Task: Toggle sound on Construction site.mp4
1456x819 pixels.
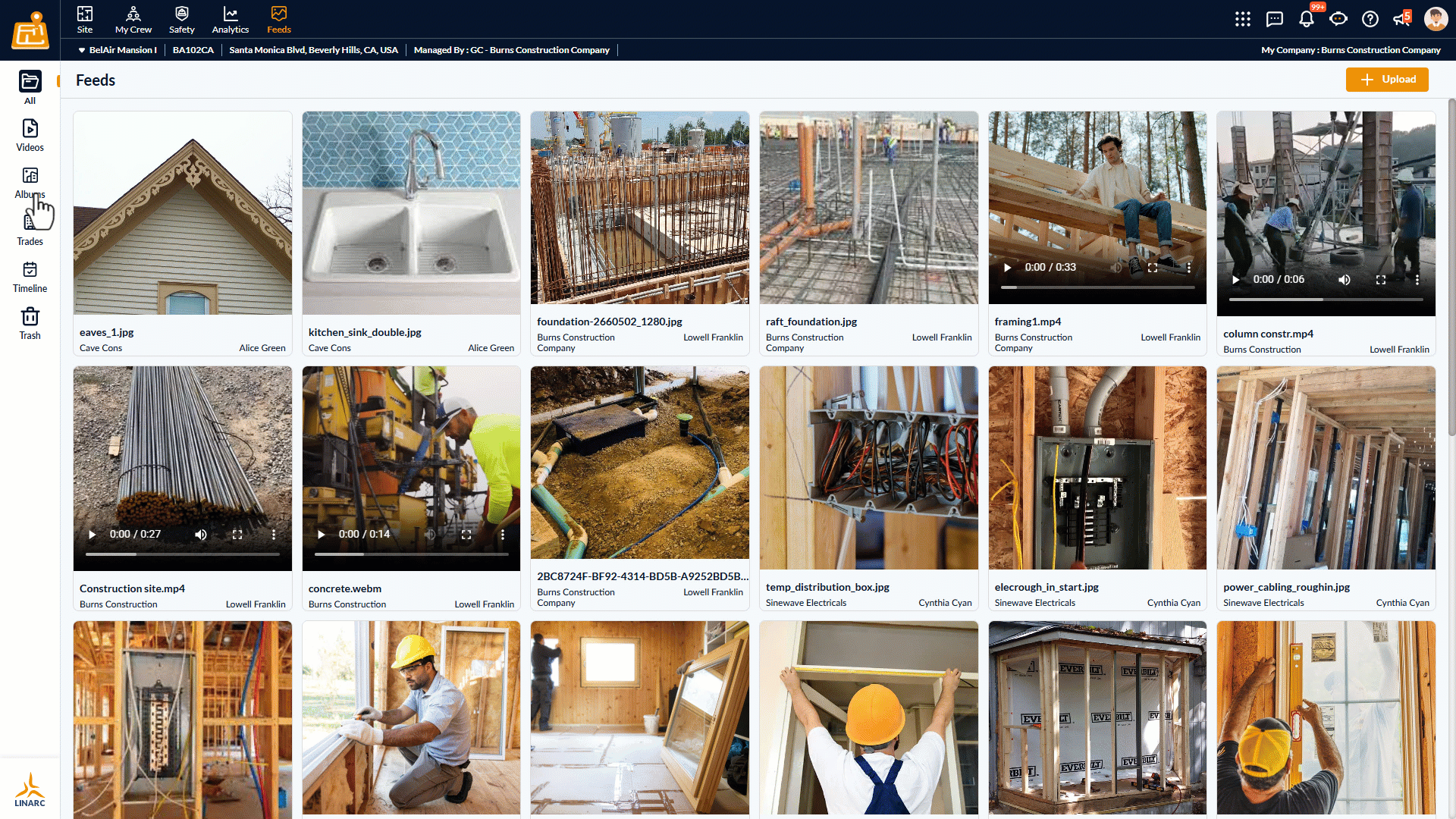Action: [x=200, y=535]
